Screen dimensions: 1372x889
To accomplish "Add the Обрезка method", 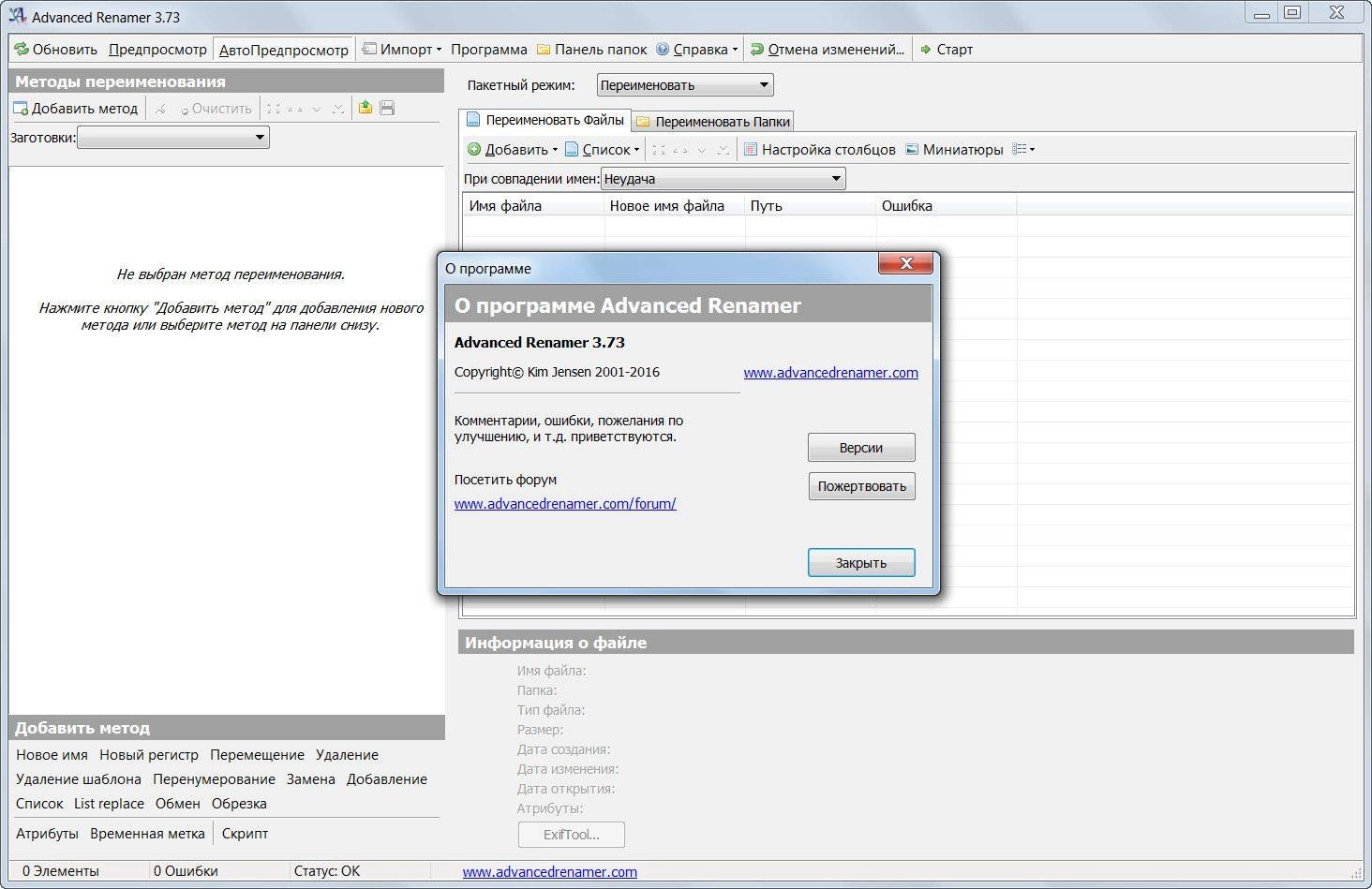I will [x=239, y=804].
